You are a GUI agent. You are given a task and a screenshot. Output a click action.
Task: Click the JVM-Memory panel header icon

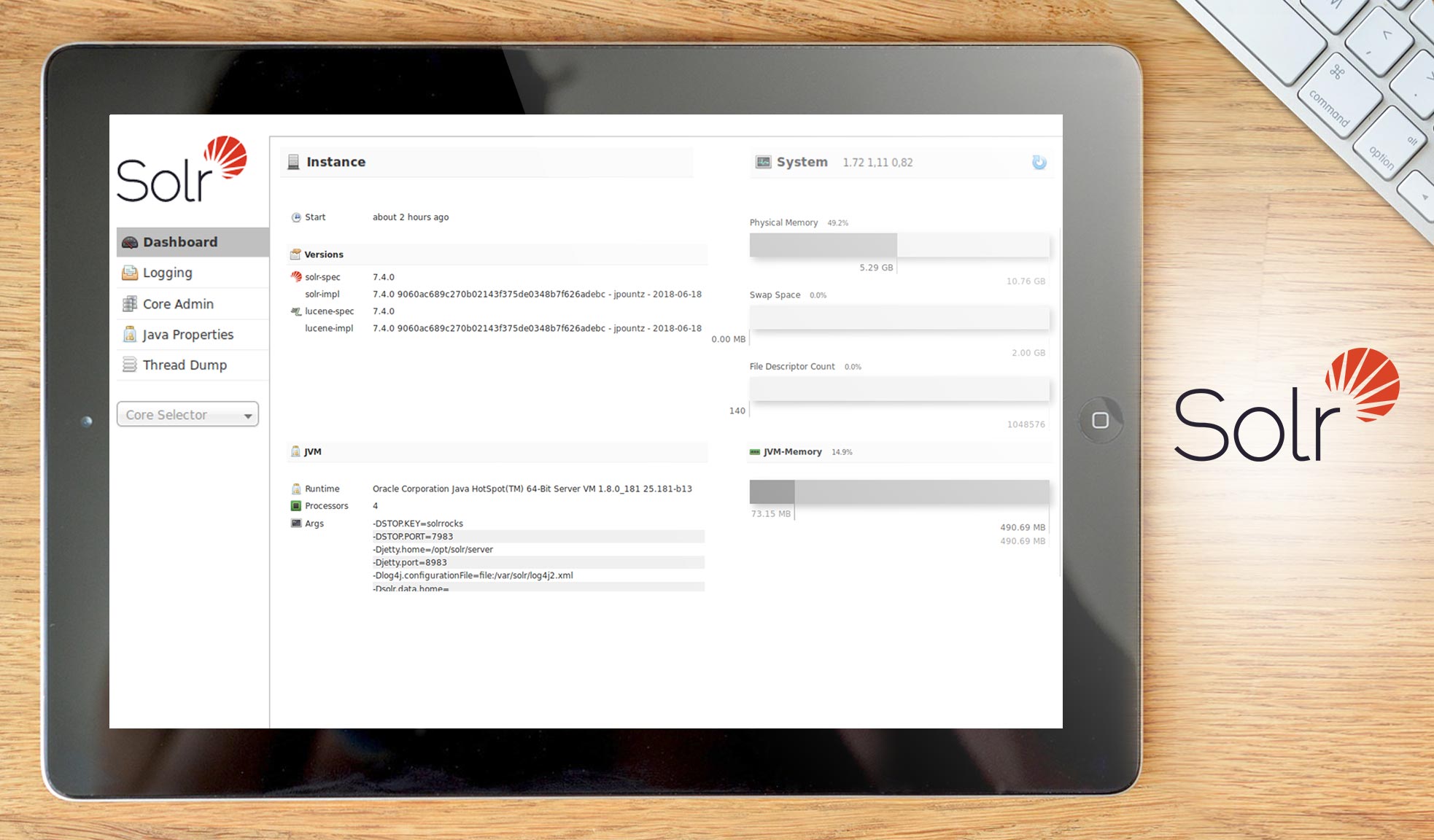(x=755, y=451)
